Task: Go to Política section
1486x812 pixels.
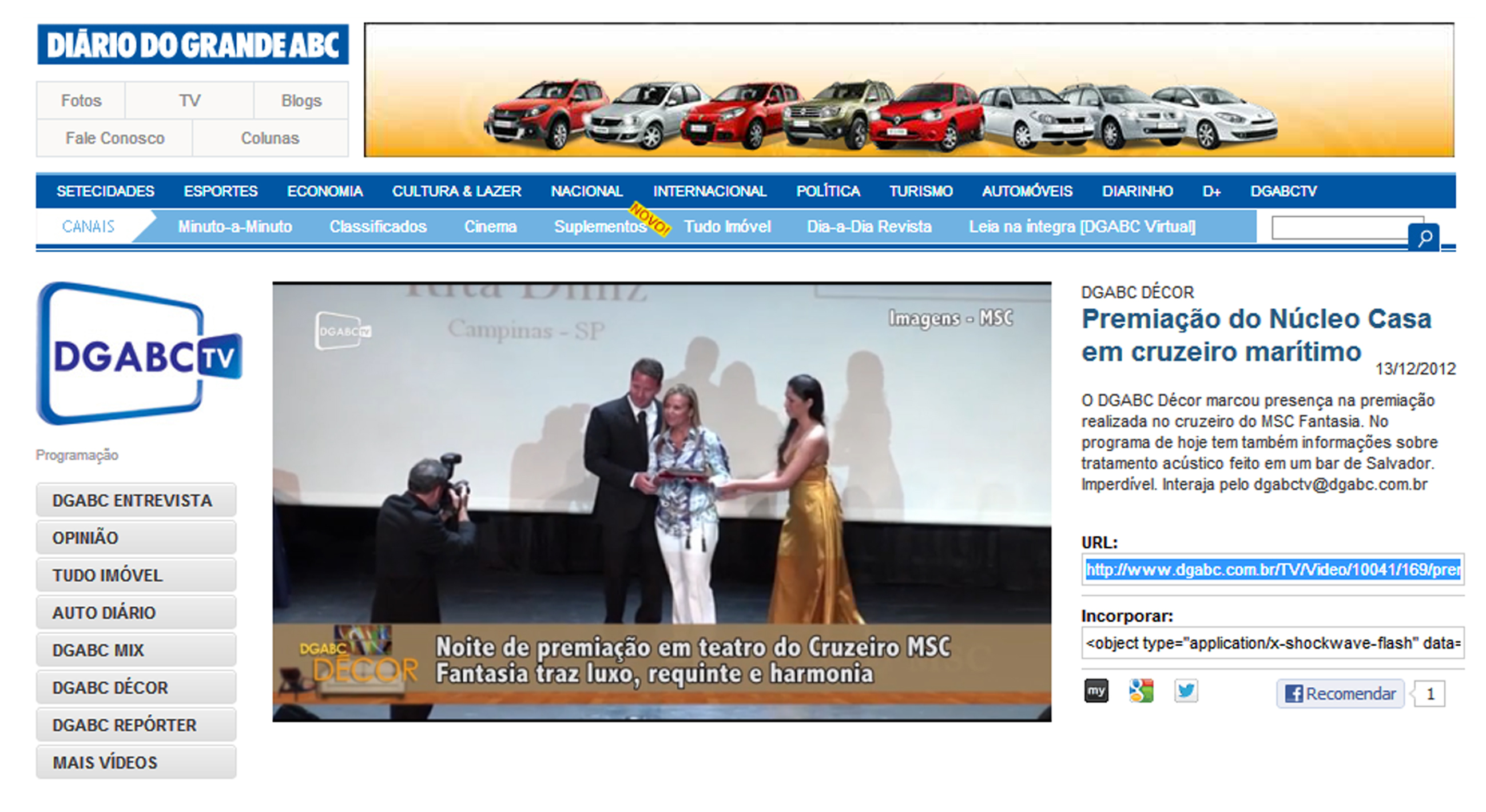Action: 828,191
